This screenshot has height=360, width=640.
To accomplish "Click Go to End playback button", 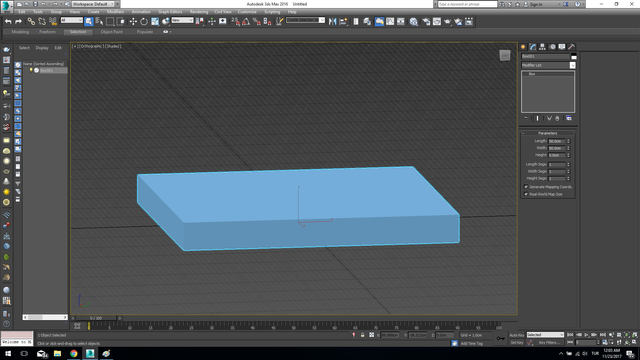I will click(602, 335).
